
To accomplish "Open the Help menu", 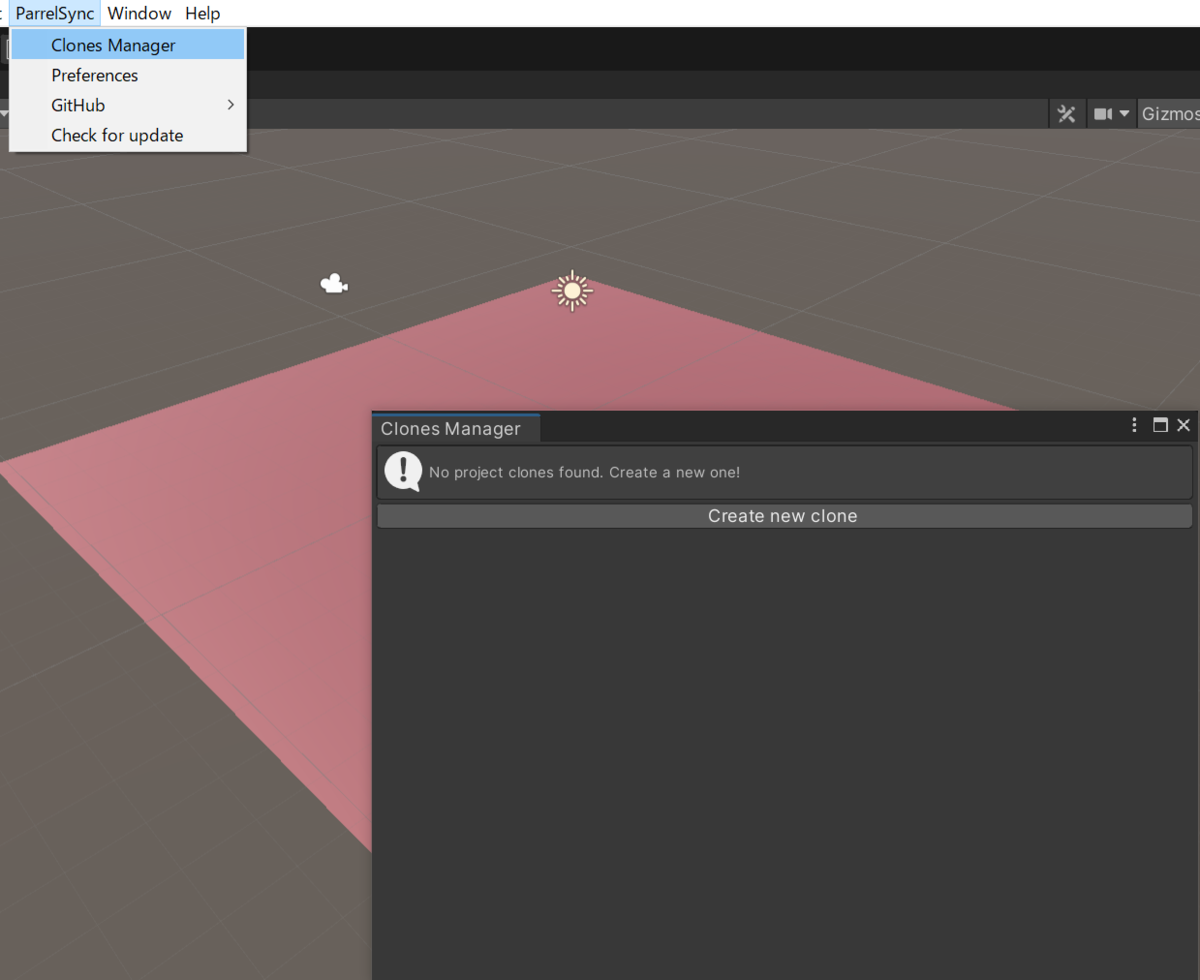I will click(203, 14).
